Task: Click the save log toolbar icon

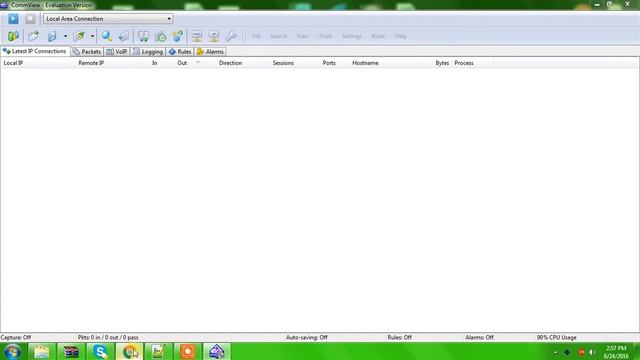Action: [x=52, y=36]
